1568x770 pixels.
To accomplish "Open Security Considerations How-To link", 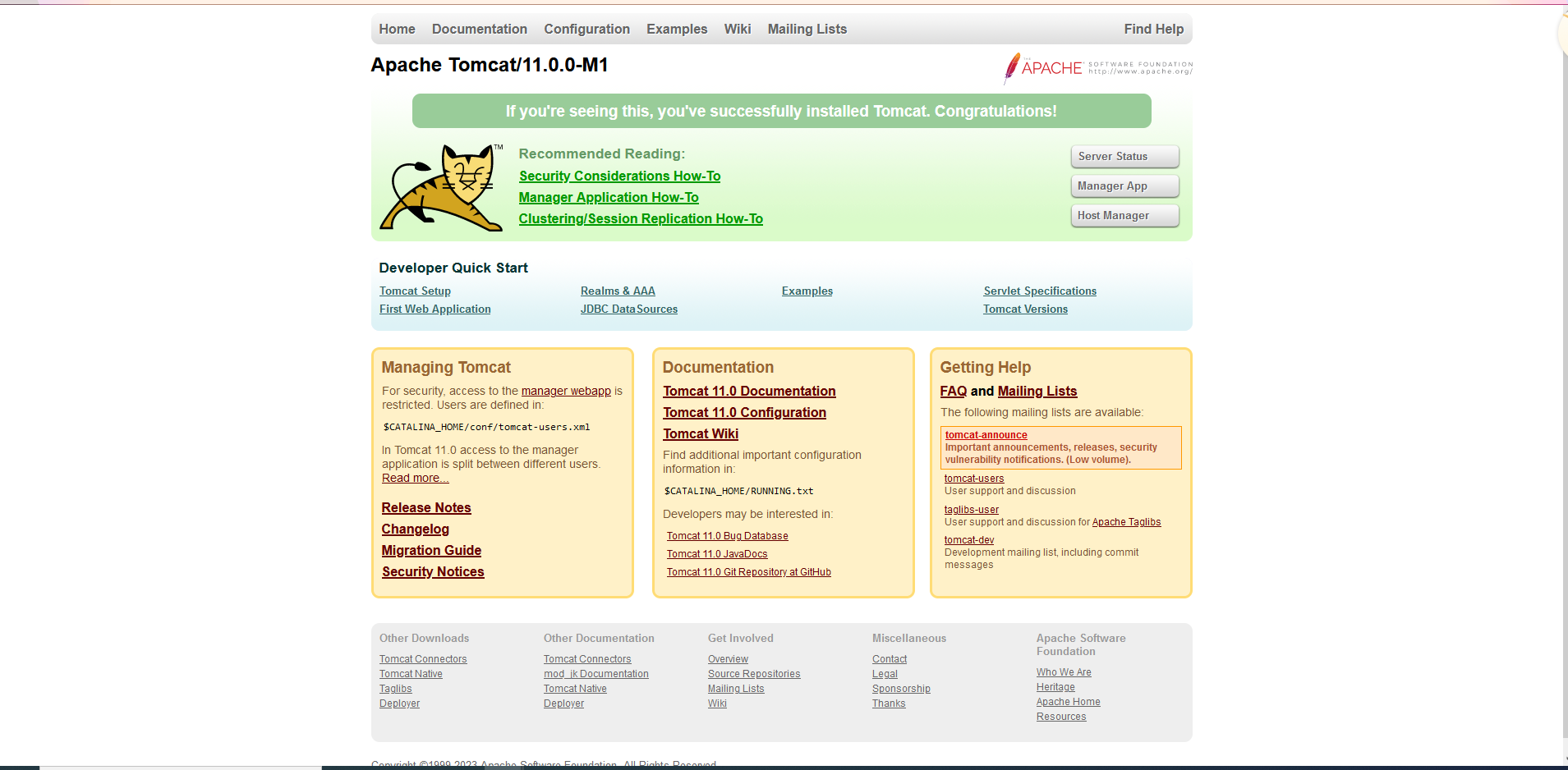I will click(619, 176).
